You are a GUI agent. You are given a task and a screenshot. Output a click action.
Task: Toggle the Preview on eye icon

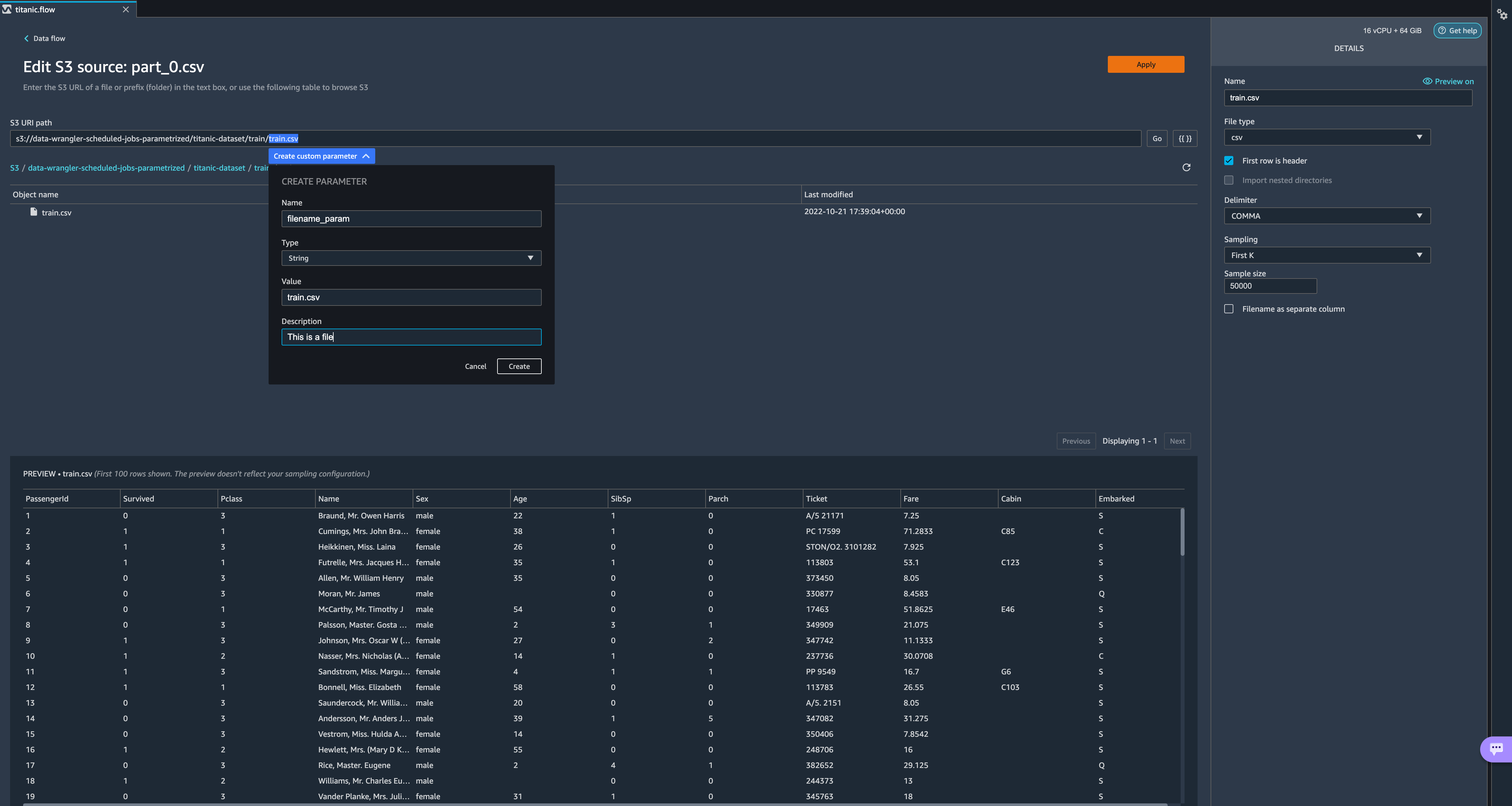[1427, 82]
